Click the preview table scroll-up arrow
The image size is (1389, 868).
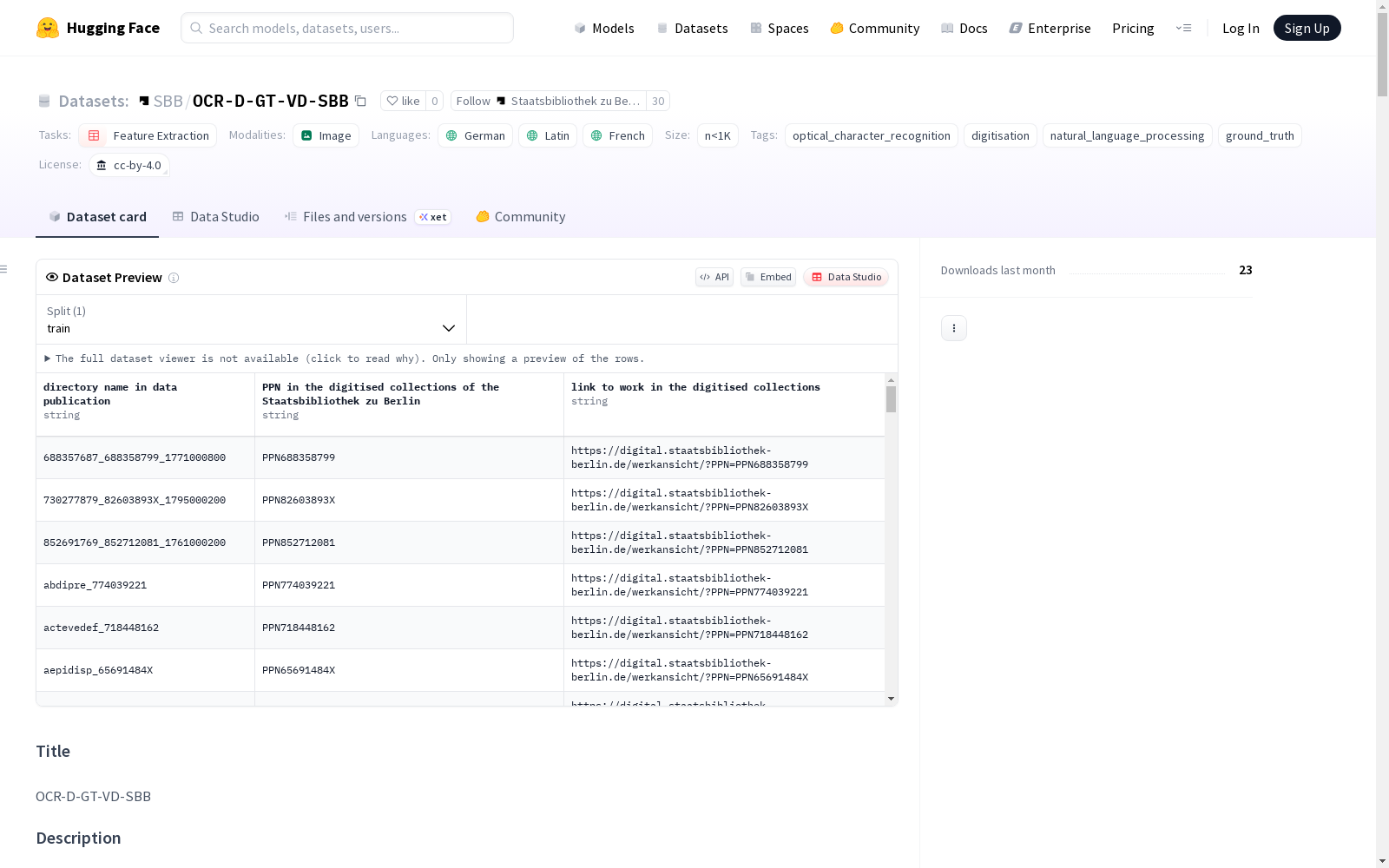(891, 380)
